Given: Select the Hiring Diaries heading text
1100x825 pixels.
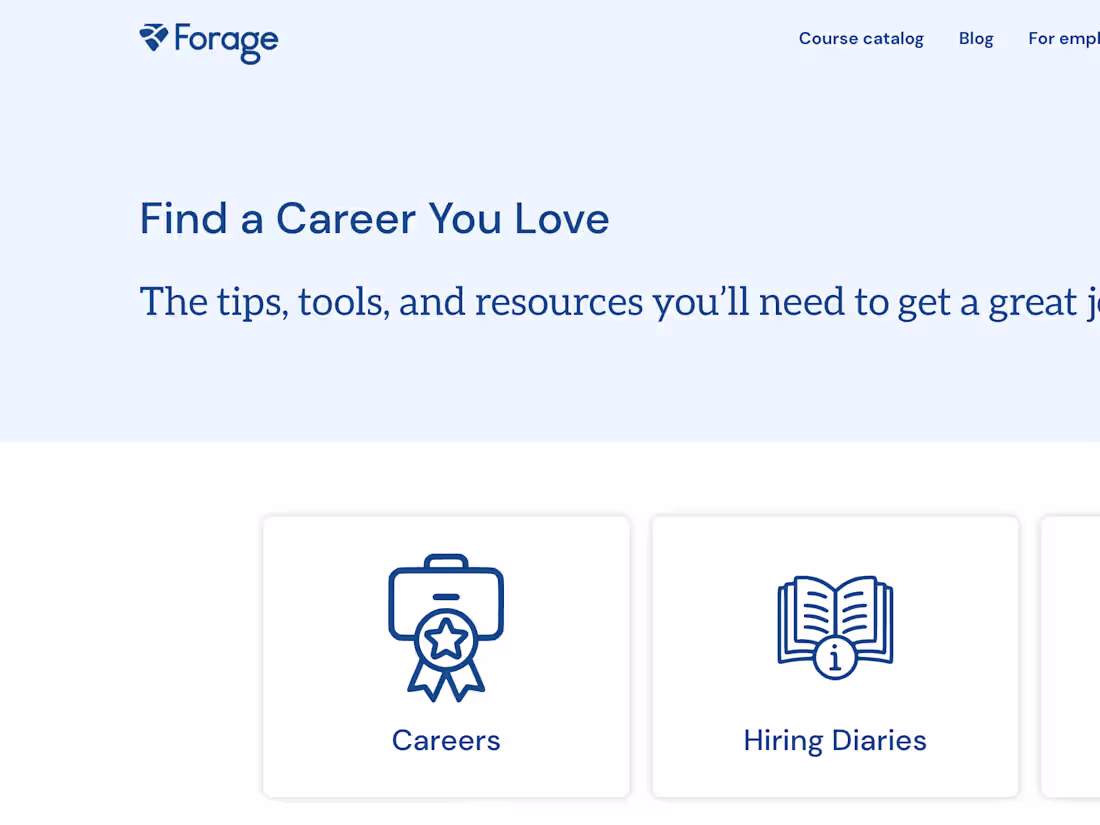Looking at the screenshot, I should coord(835,740).
